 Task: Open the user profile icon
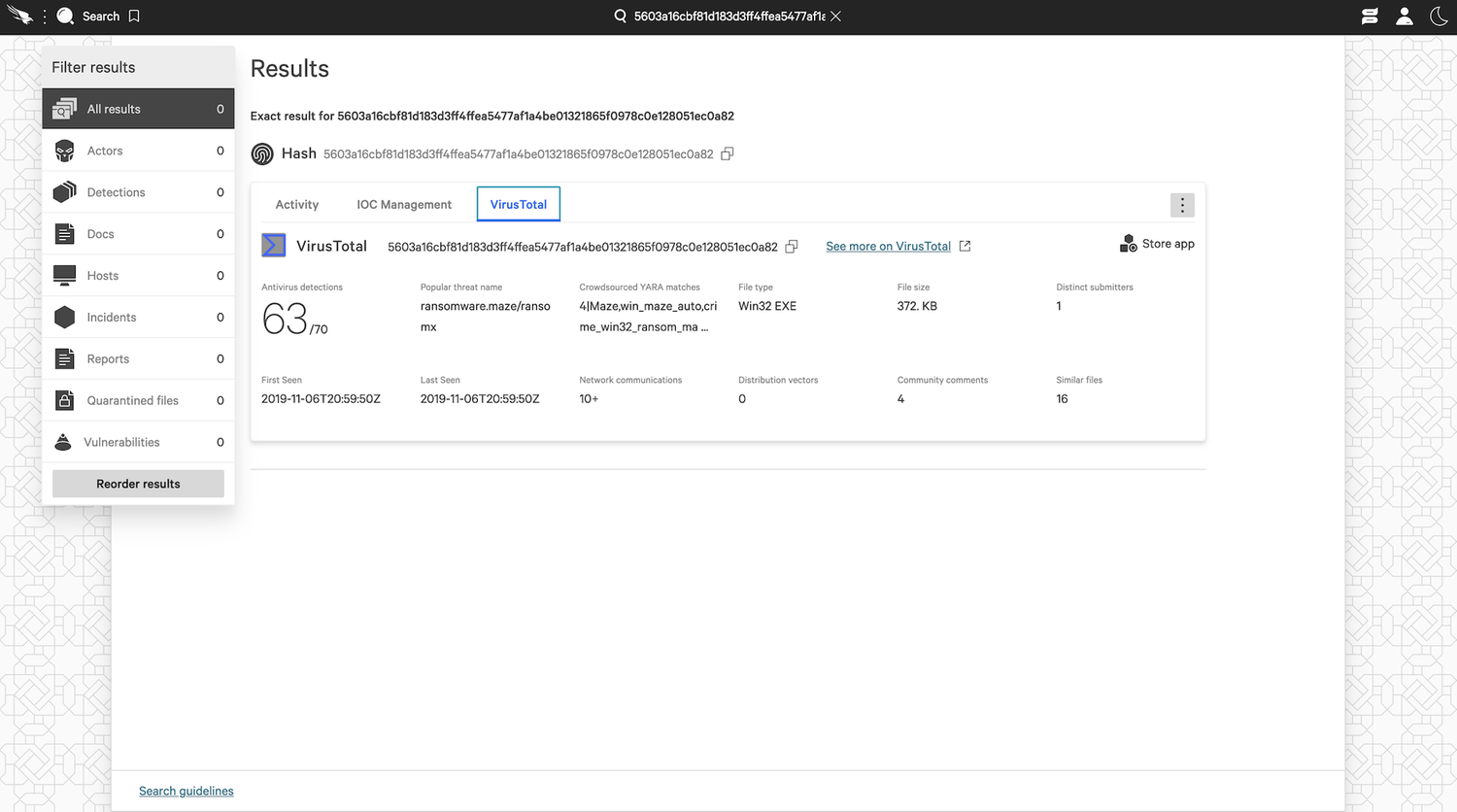pyautogui.click(x=1405, y=16)
